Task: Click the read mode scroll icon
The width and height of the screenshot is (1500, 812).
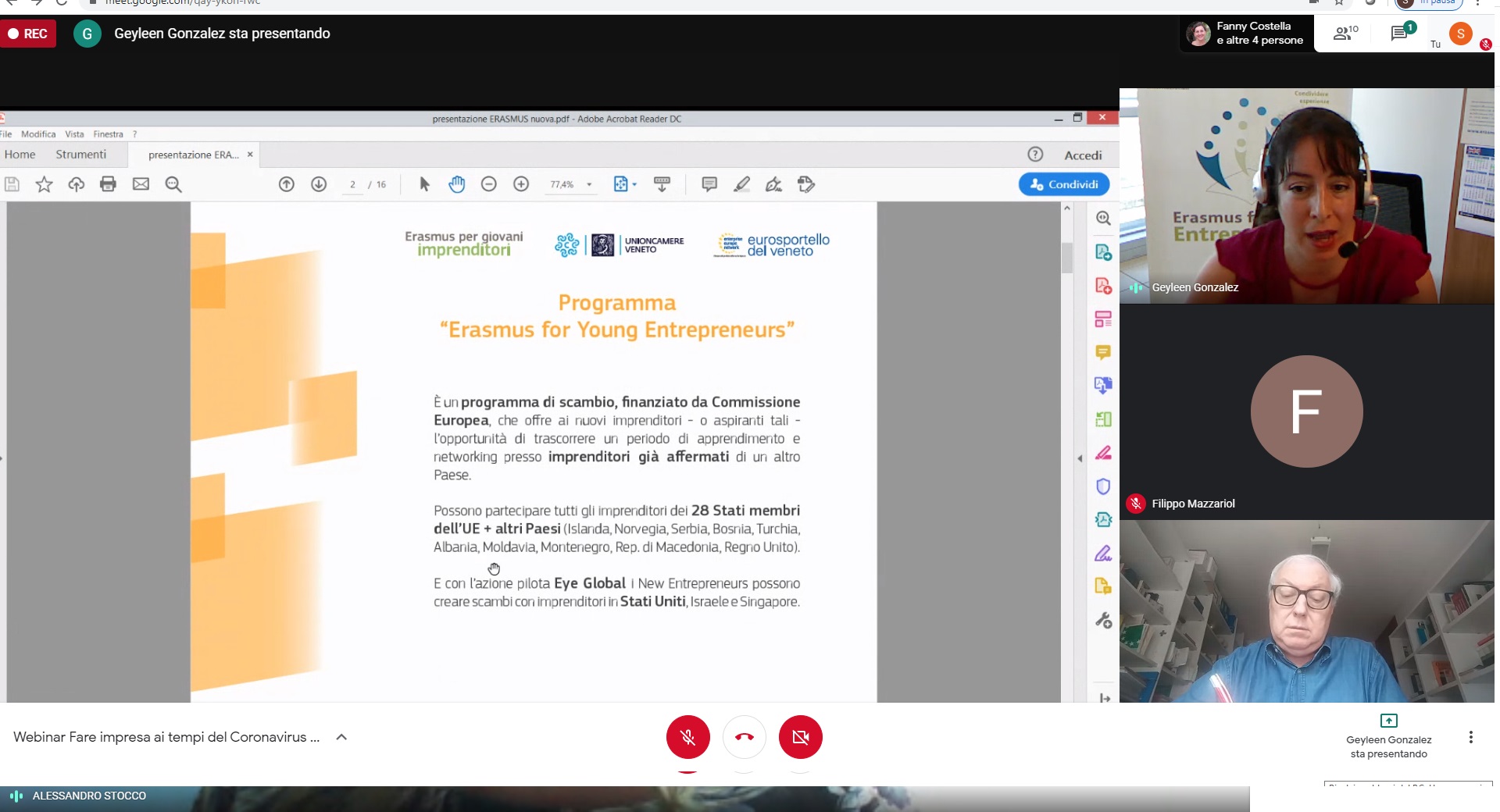Action: click(662, 184)
